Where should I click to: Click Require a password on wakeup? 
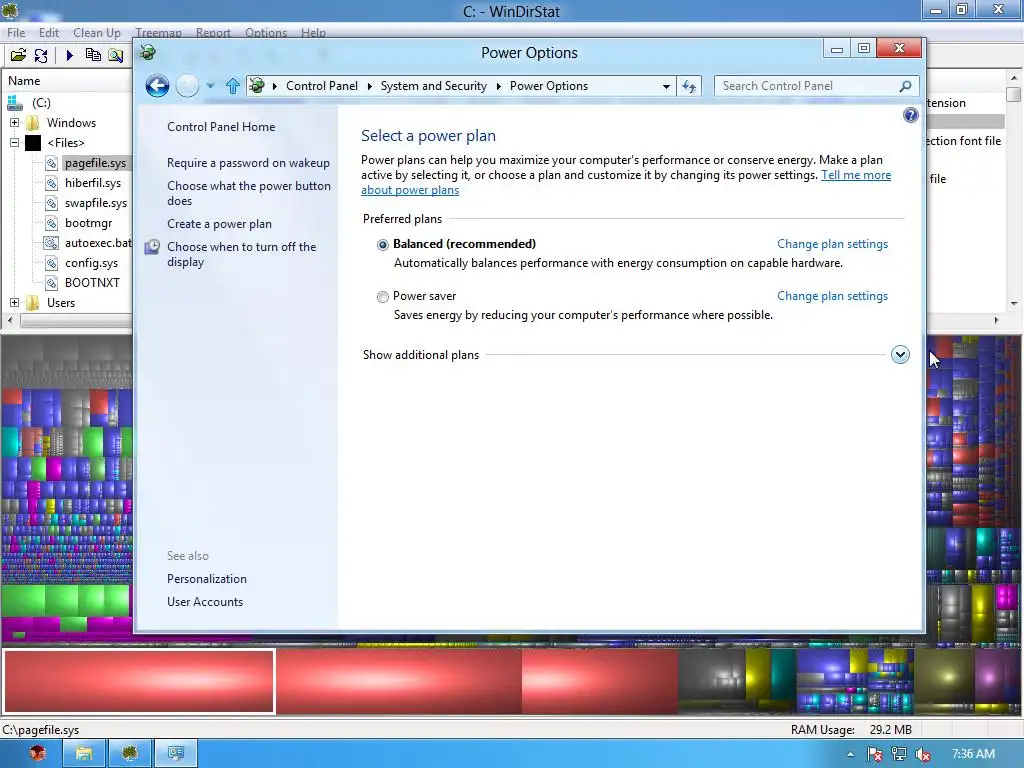(x=248, y=163)
